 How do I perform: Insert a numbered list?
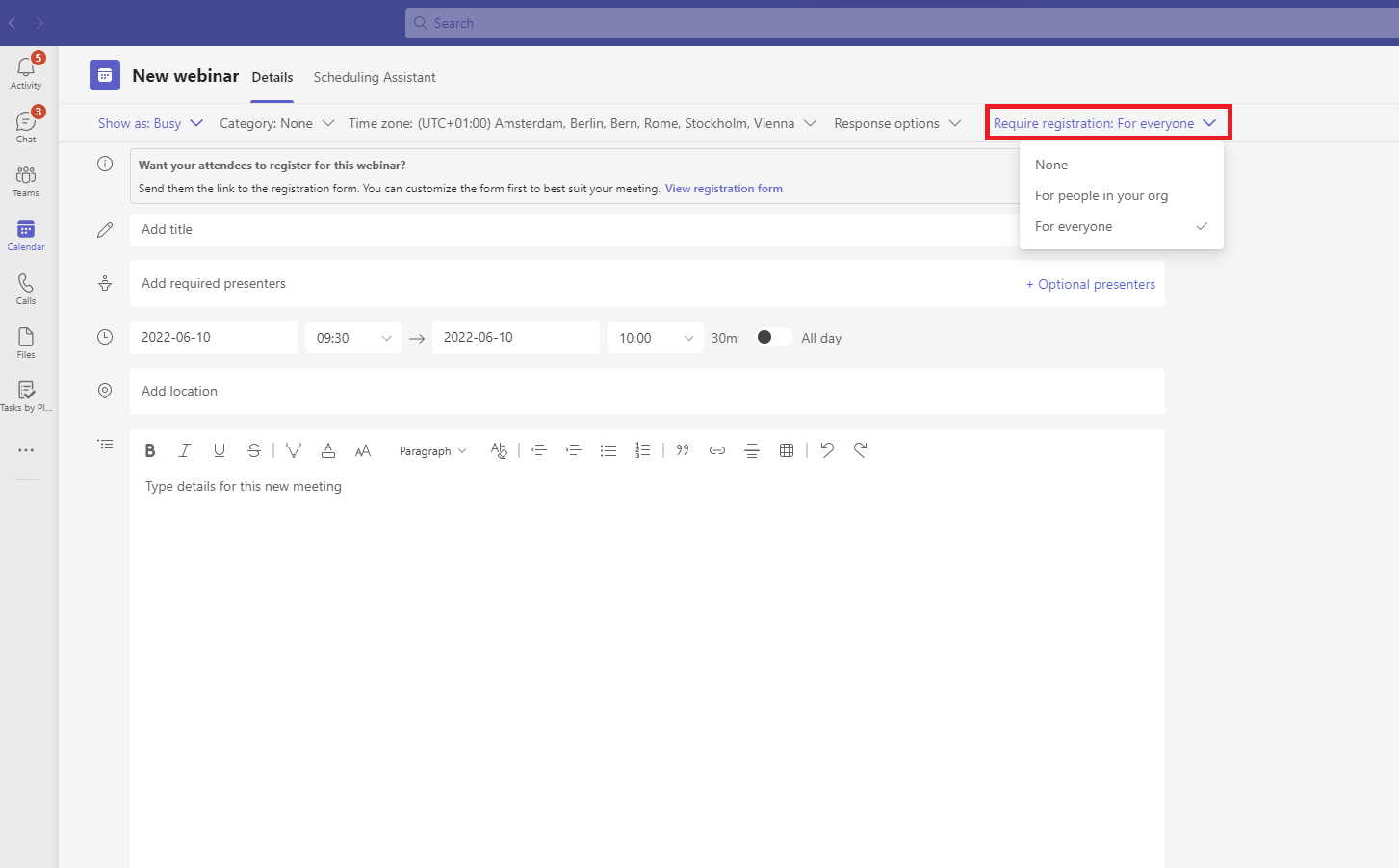coord(643,450)
